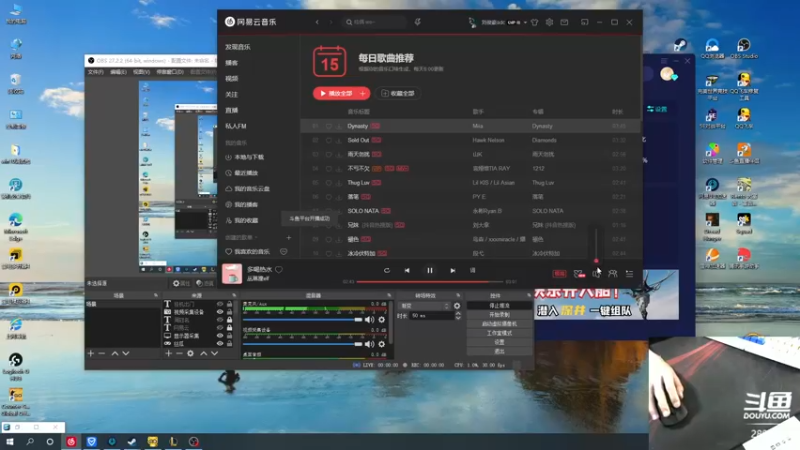The height and width of the screenshot is (450, 800).
Task: Open the lyrics view button
Action: pyautogui.click(x=472, y=270)
